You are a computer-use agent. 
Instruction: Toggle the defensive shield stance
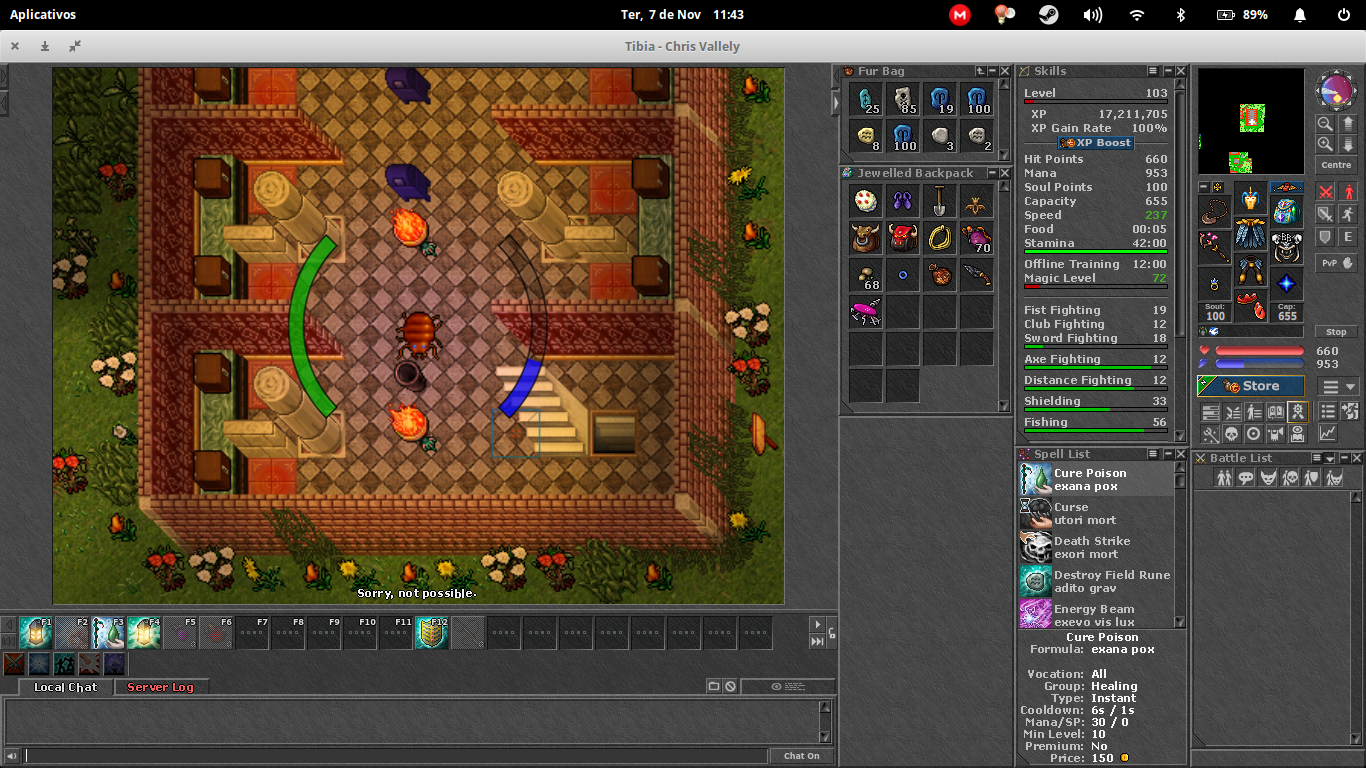pos(1324,237)
